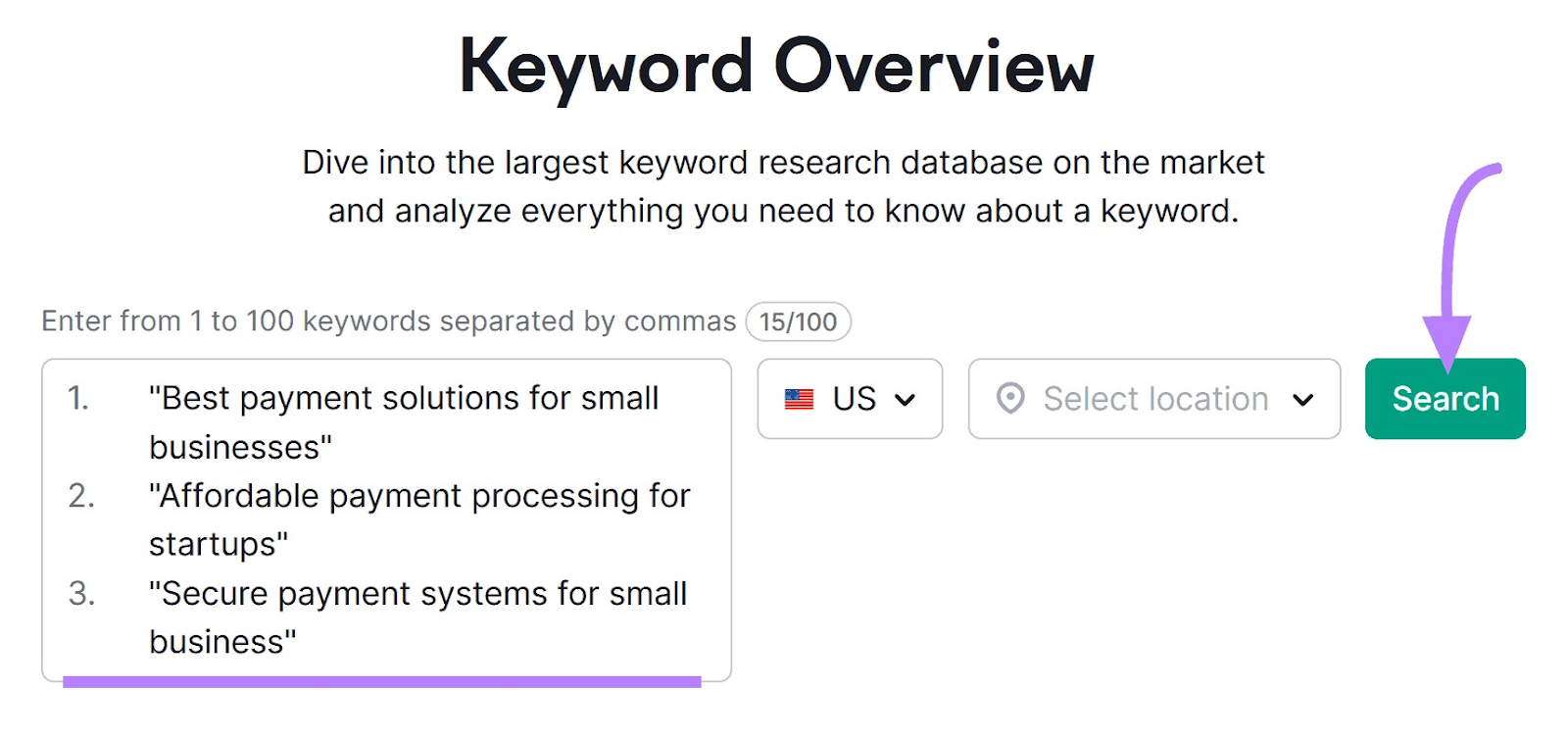Click the chevron in Select location field

click(1302, 400)
